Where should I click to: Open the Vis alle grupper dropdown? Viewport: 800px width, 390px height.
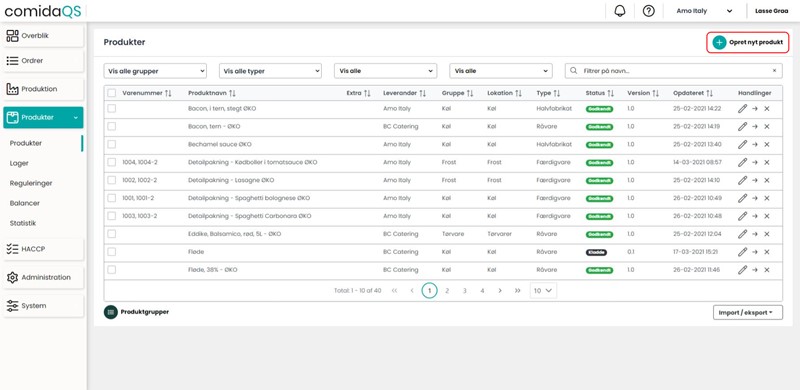(x=155, y=71)
